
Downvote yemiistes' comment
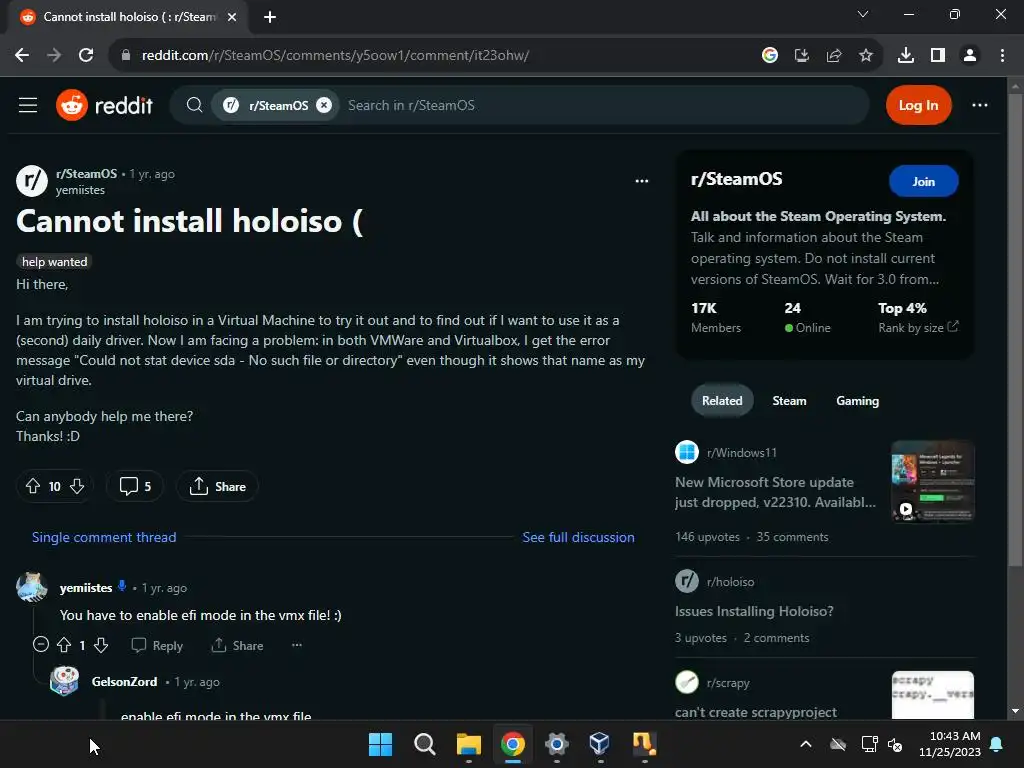click(101, 645)
